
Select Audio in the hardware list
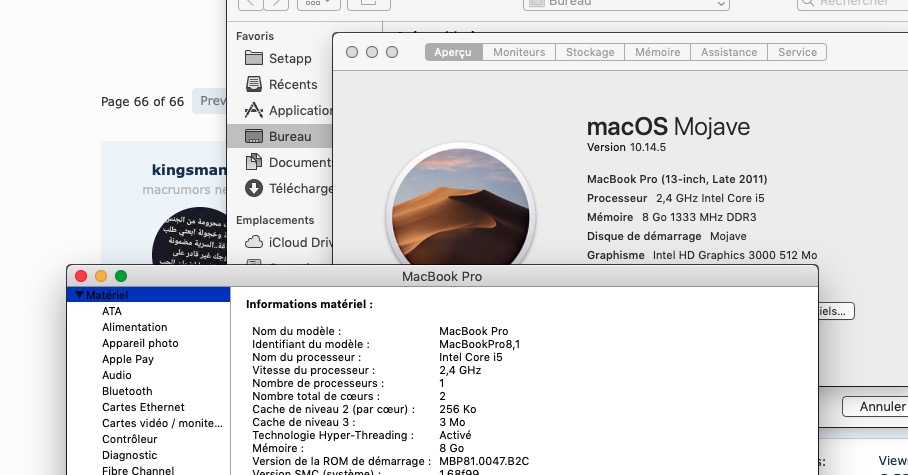tap(116, 375)
